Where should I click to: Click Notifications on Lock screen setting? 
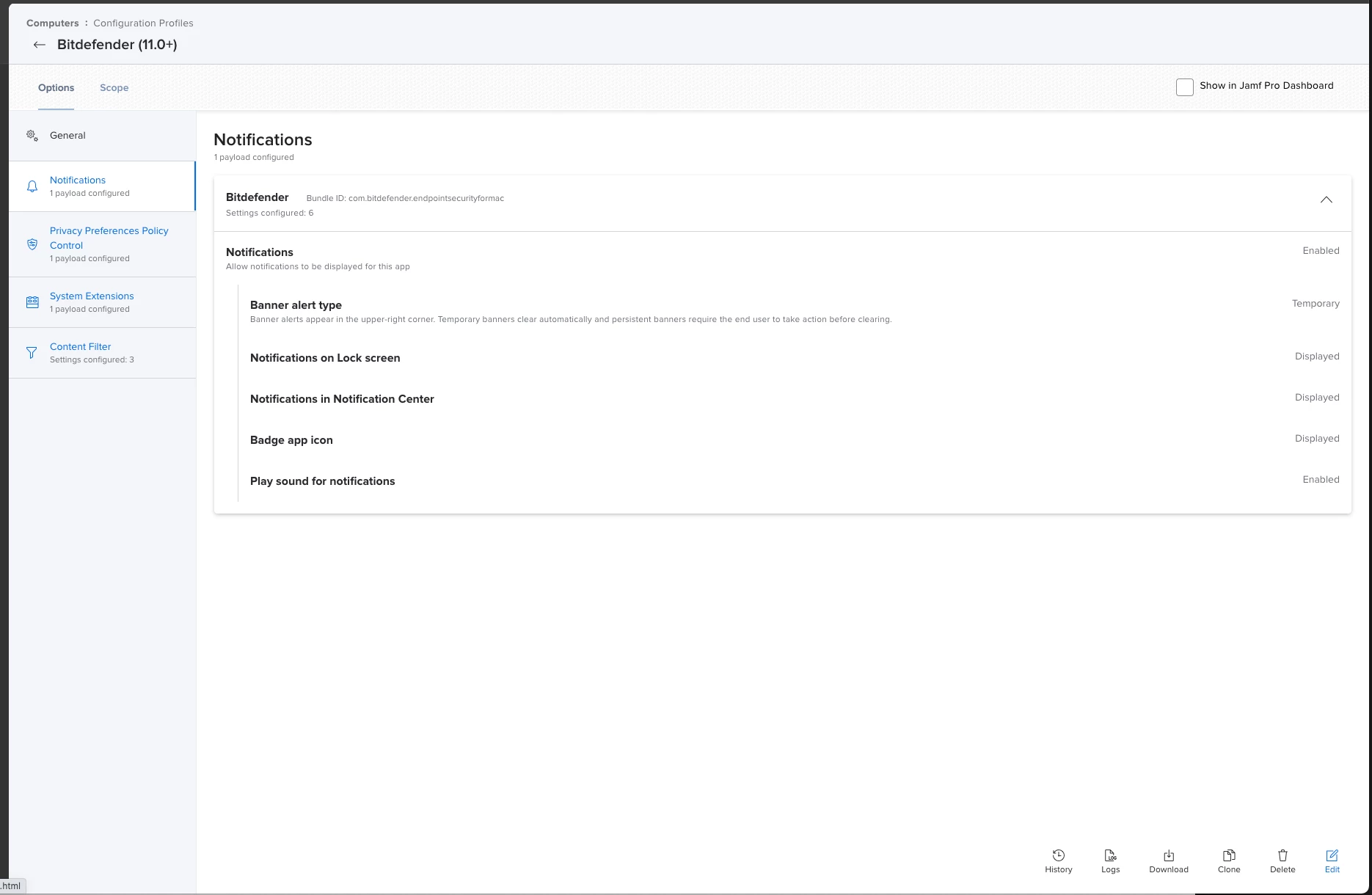coord(325,358)
